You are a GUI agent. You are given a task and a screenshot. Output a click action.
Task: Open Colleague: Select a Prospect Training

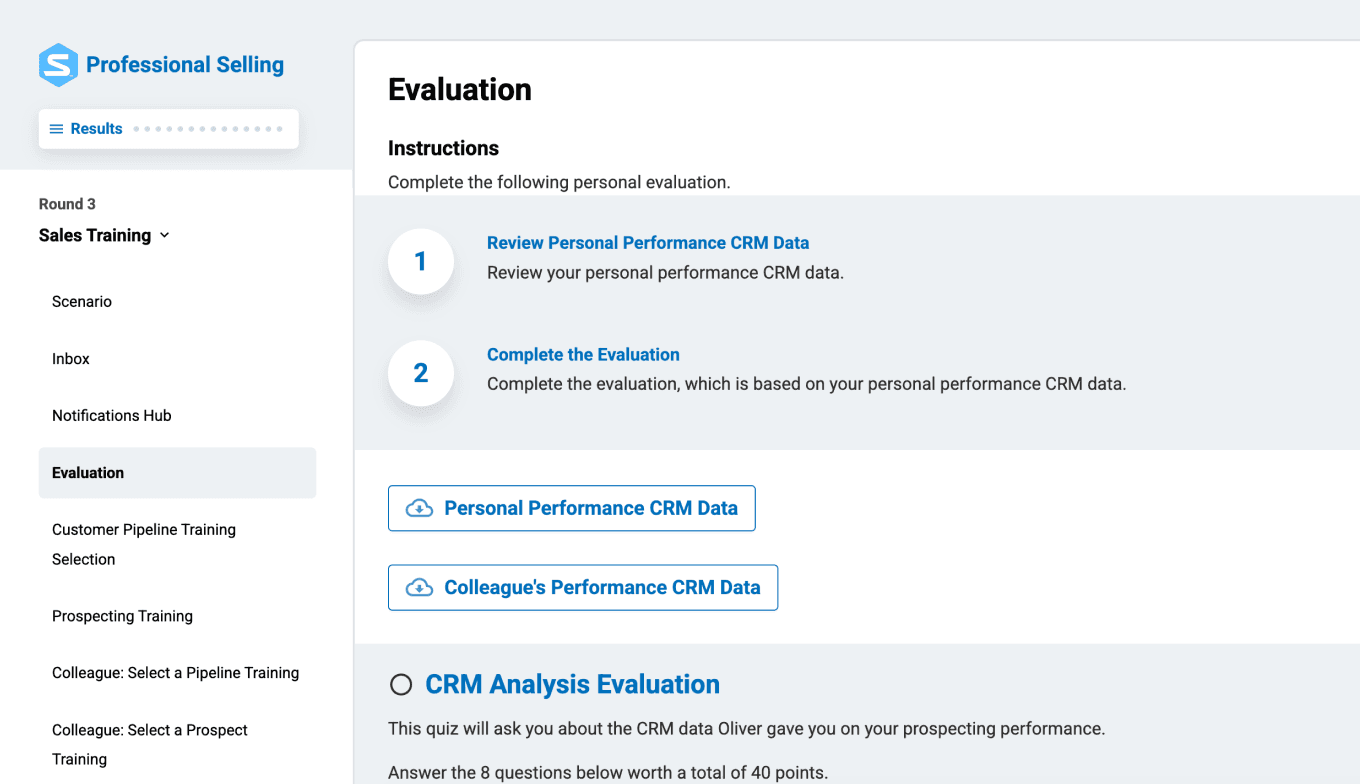(150, 744)
